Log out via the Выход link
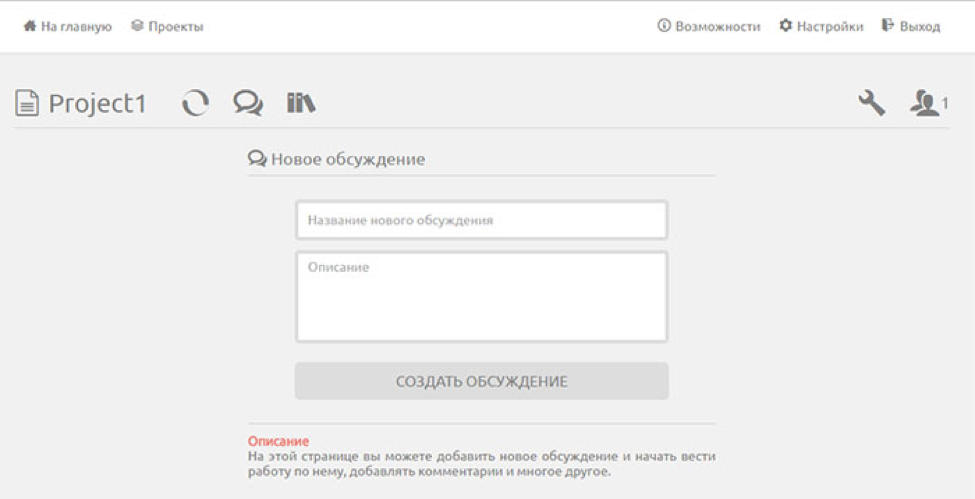The height and width of the screenshot is (499, 975). point(920,27)
